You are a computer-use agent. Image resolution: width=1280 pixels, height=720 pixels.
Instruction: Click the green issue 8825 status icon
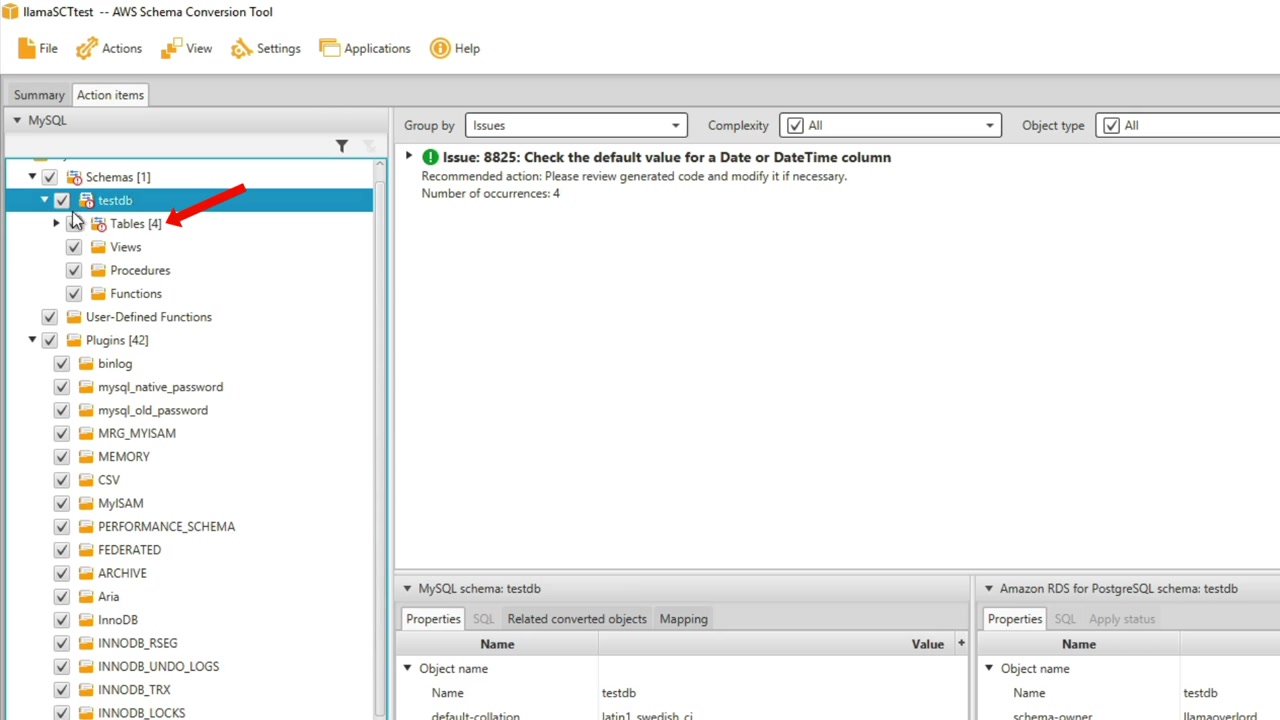(x=430, y=157)
